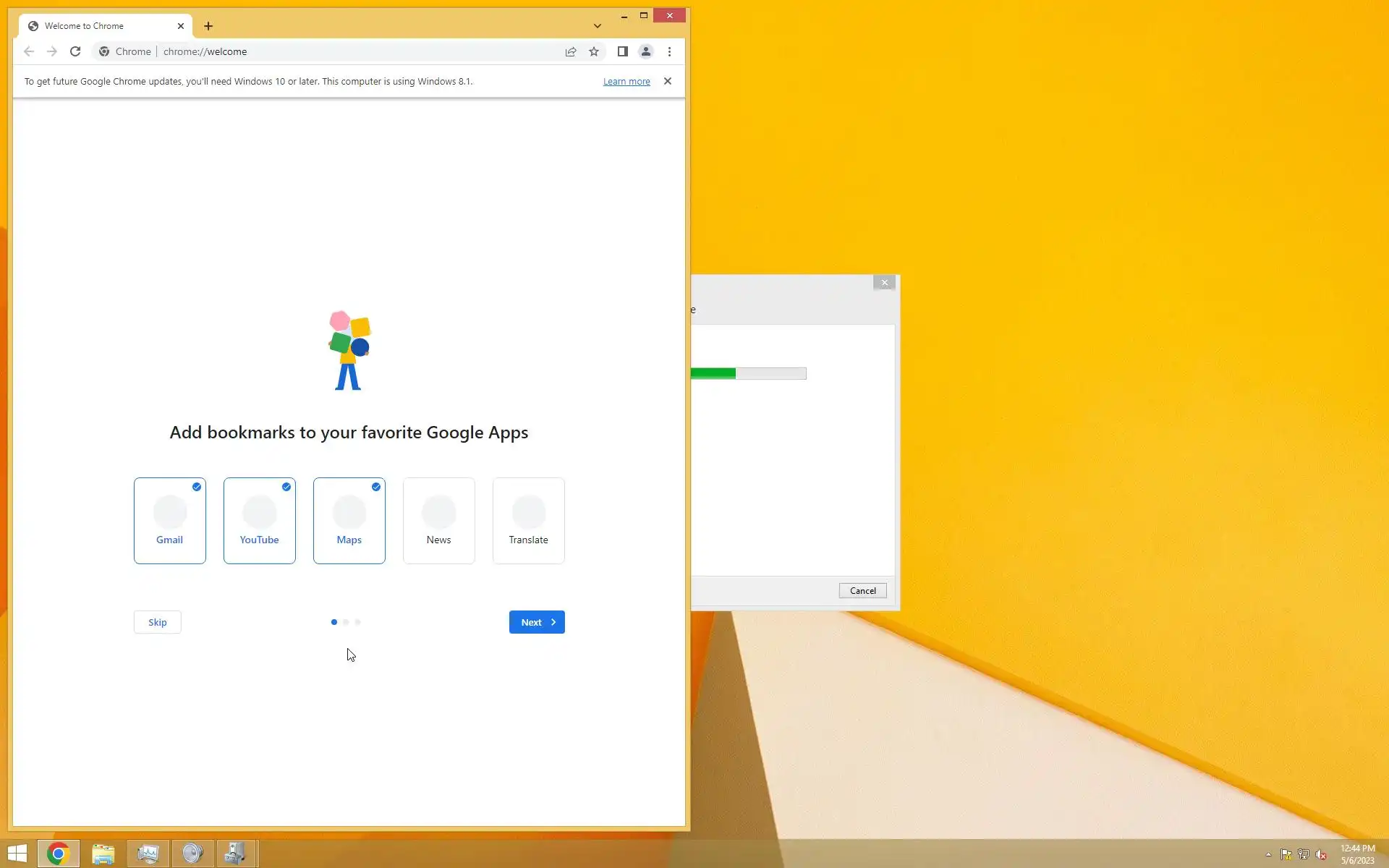Open Chrome's three-dot menu

(669, 51)
